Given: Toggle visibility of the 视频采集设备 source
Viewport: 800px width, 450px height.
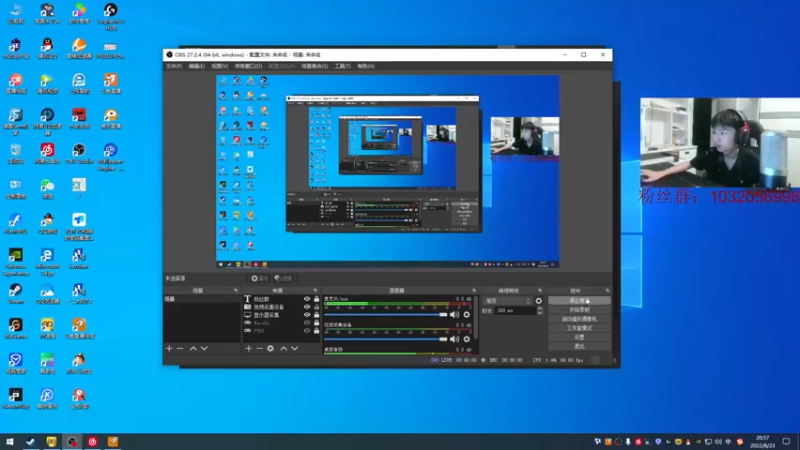Looking at the screenshot, I should coord(307,307).
